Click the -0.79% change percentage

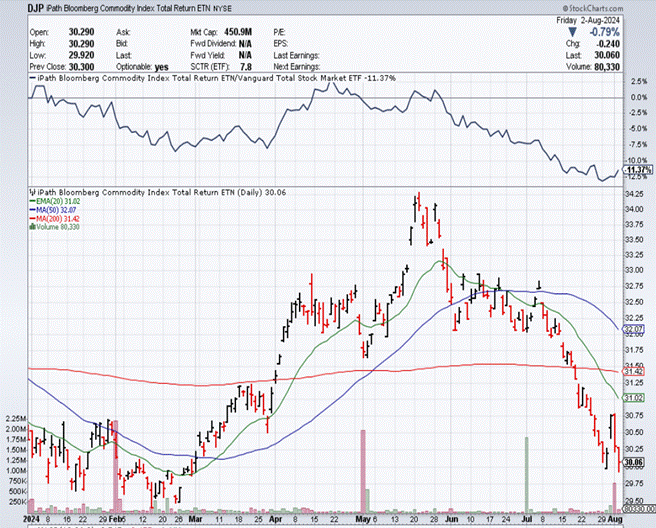tap(605, 32)
